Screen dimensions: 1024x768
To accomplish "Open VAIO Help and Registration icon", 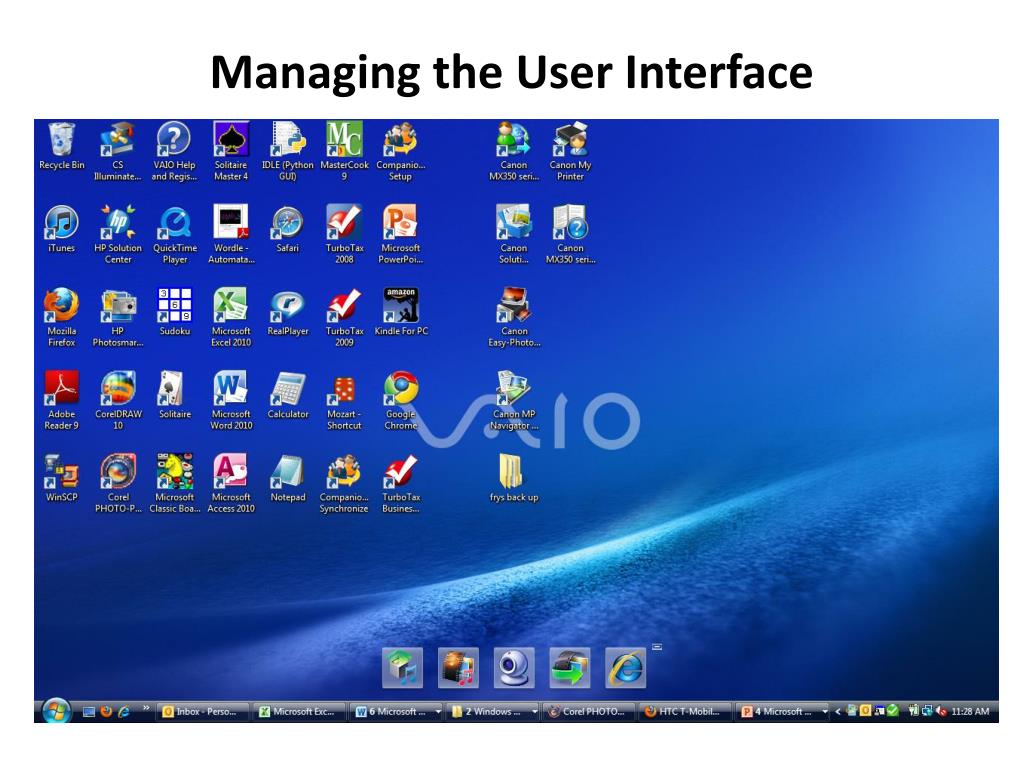I will coord(174,152).
